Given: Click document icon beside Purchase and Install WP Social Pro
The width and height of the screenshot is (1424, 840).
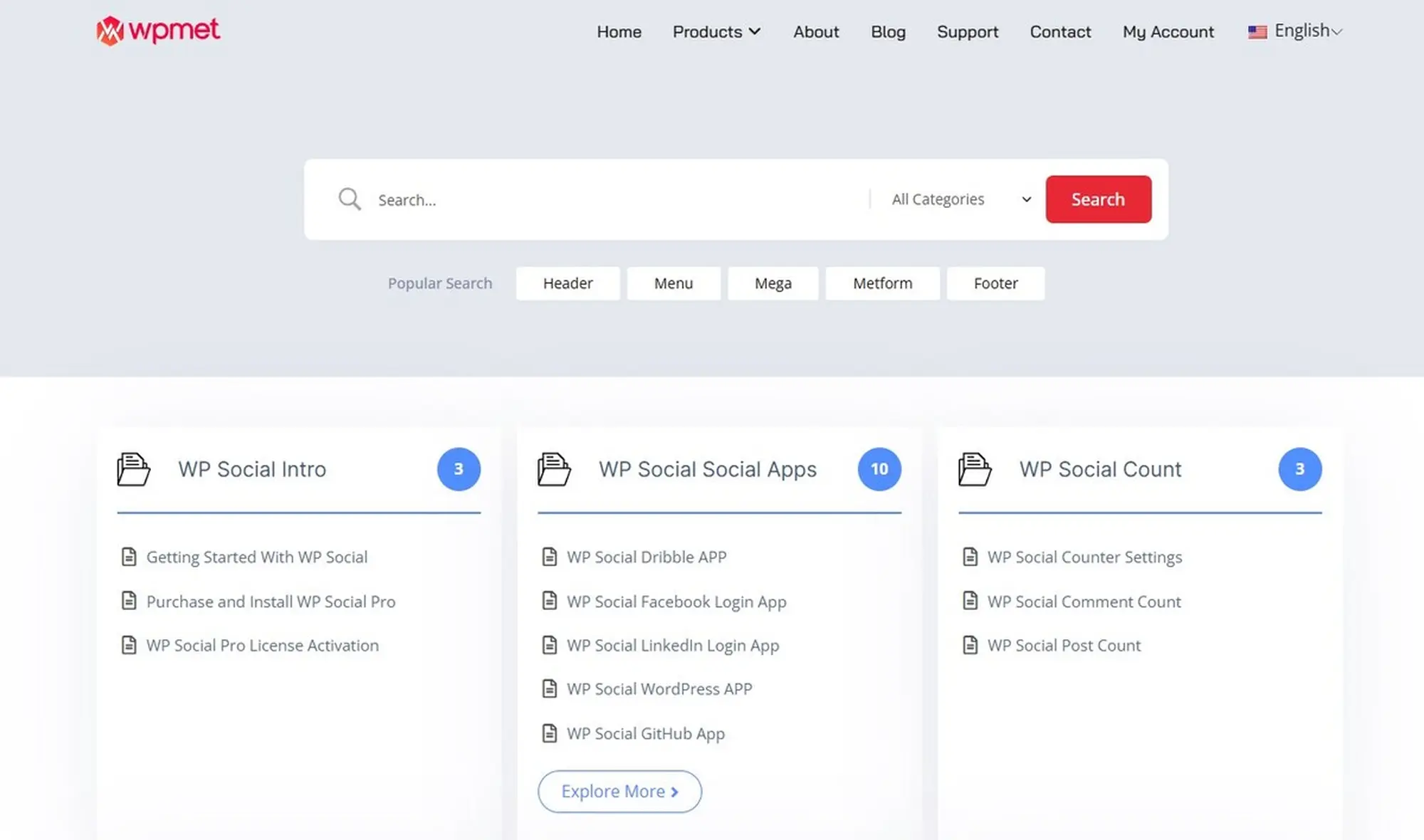Looking at the screenshot, I should tap(129, 601).
